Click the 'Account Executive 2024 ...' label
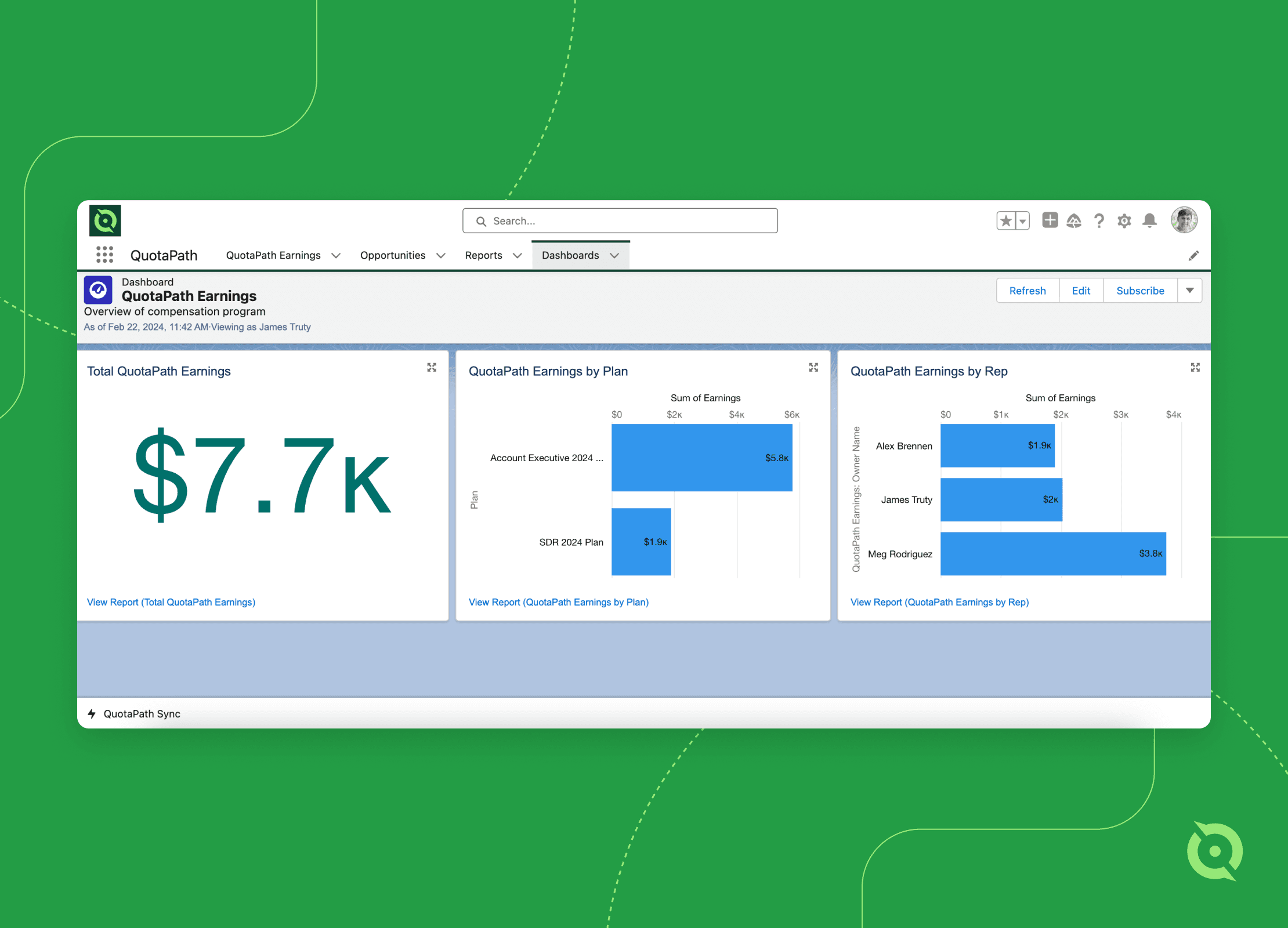Screen dimensions: 1288x928 pyautogui.click(x=547, y=458)
